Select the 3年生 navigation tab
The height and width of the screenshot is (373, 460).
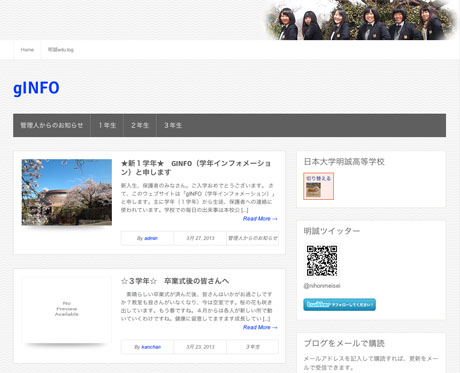[173, 125]
